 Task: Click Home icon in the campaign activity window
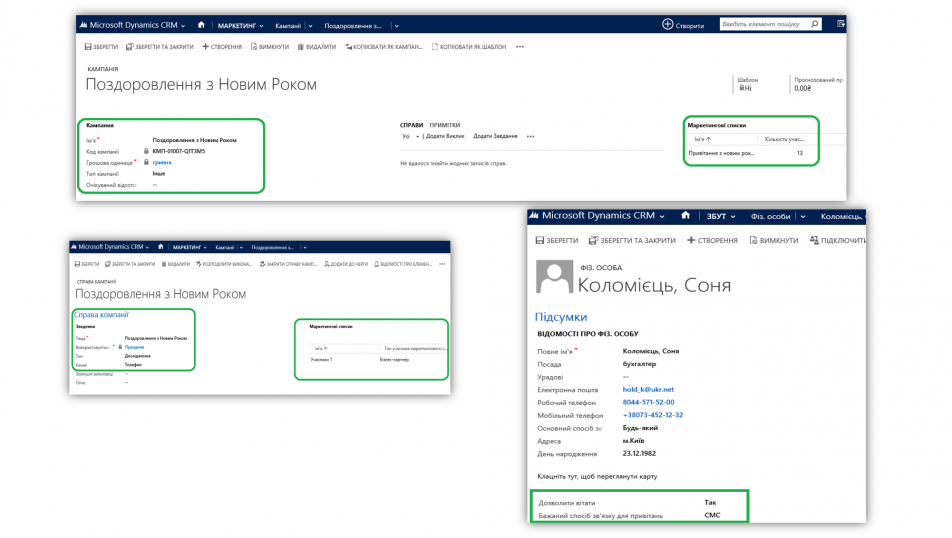tap(160, 247)
